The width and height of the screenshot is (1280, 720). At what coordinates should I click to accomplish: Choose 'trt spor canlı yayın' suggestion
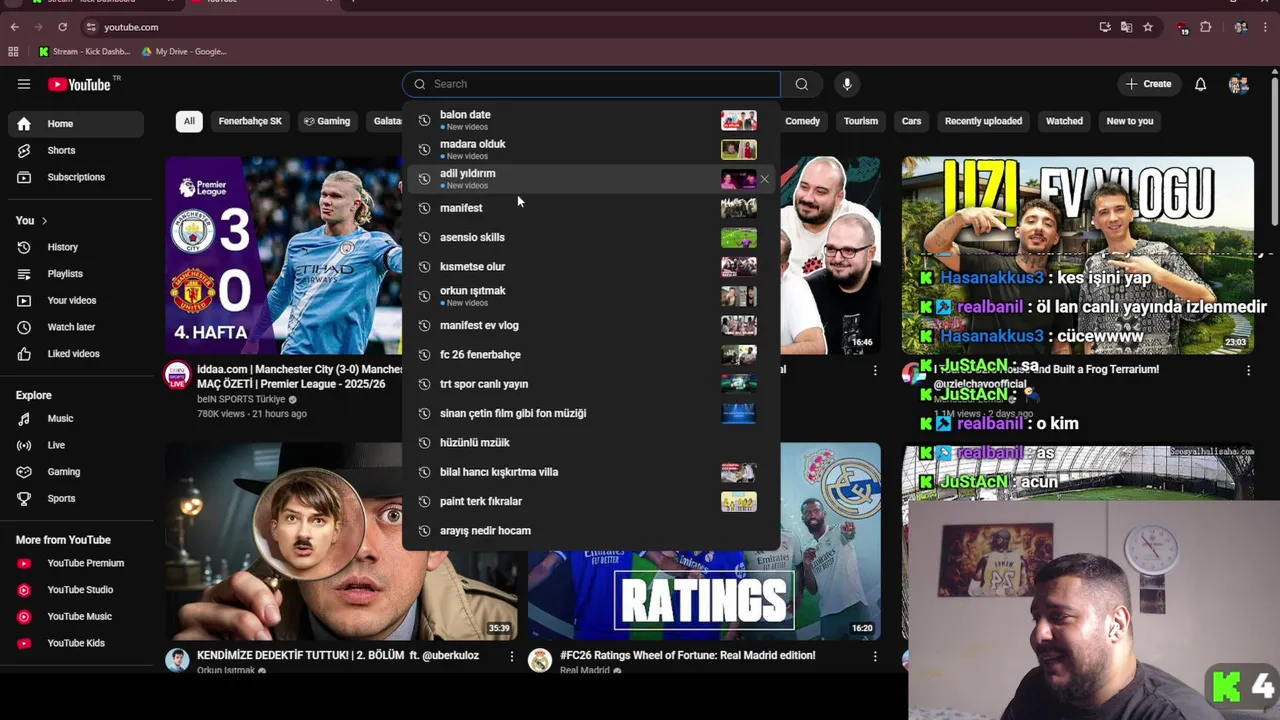pos(591,384)
